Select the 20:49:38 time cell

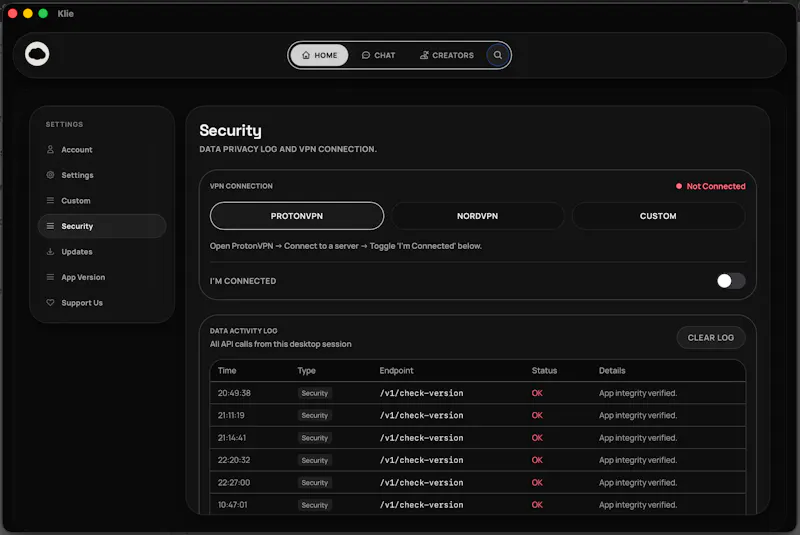pyautogui.click(x=234, y=393)
